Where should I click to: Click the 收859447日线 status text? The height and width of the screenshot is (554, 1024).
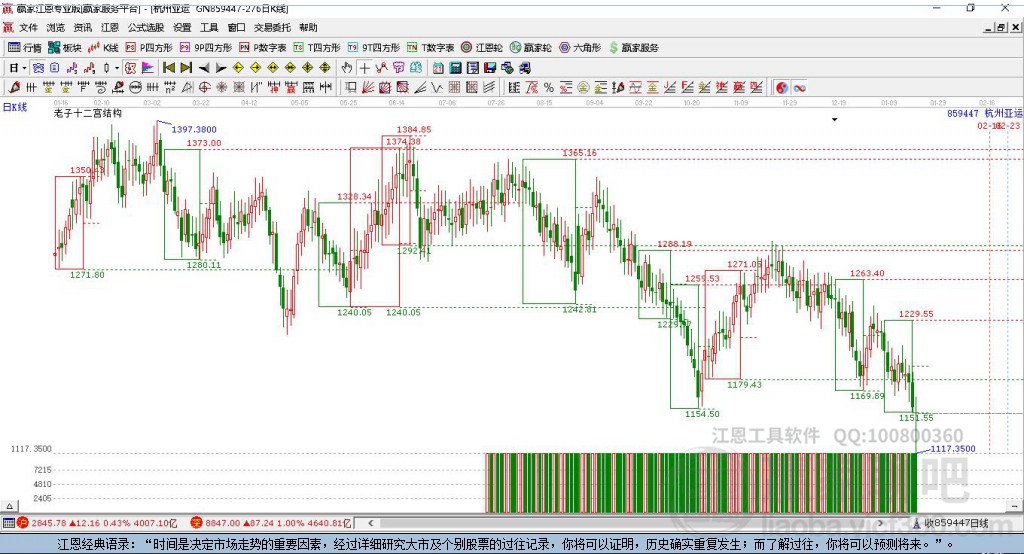[956, 523]
